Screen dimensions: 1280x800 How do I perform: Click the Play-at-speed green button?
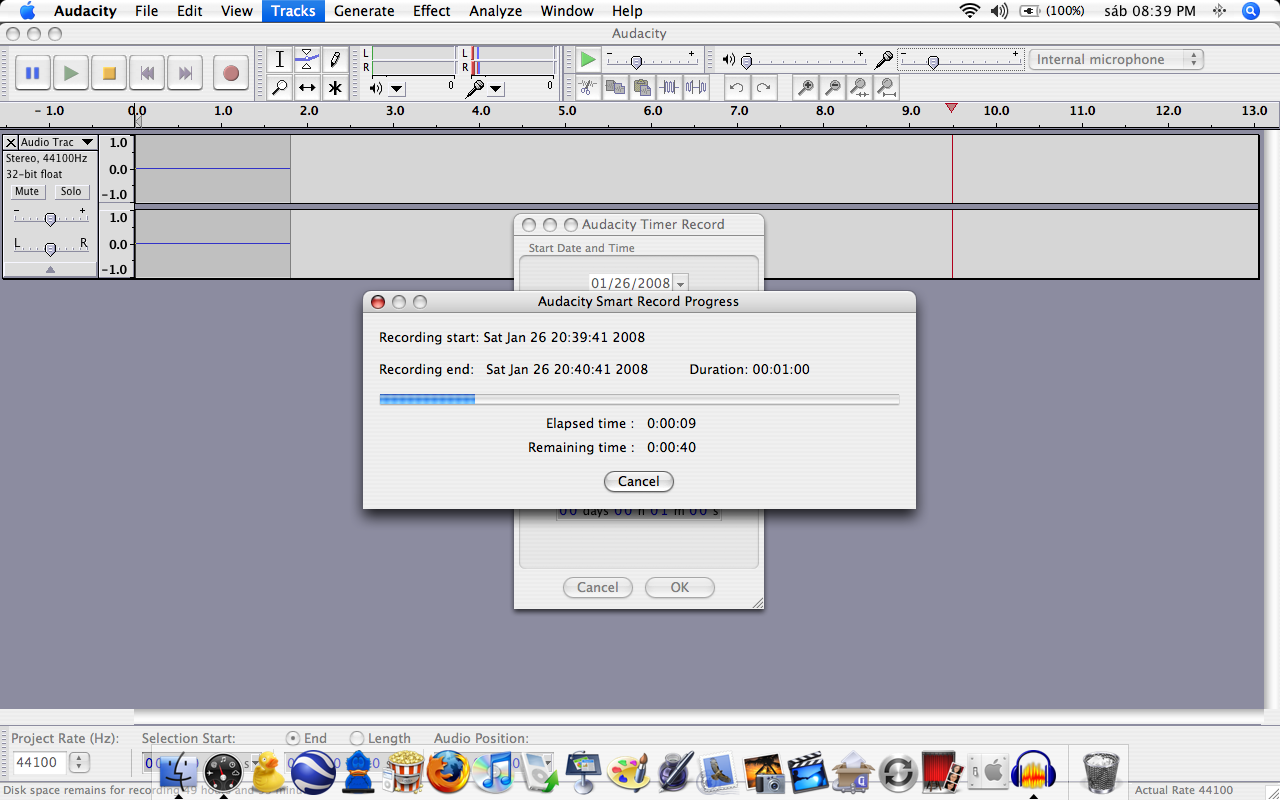point(588,60)
